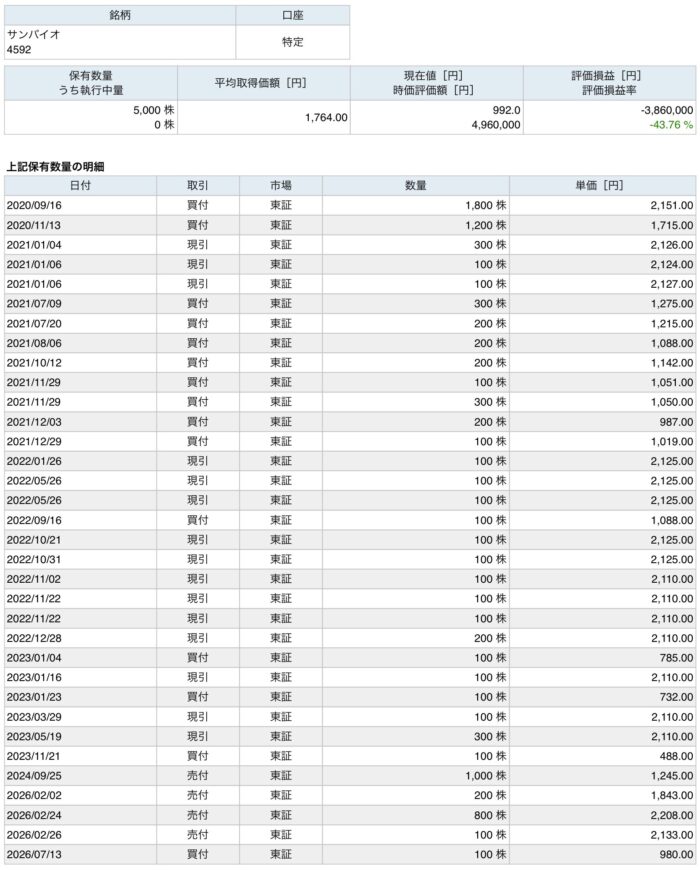Click unit price 1,050.00

(x=672, y=402)
